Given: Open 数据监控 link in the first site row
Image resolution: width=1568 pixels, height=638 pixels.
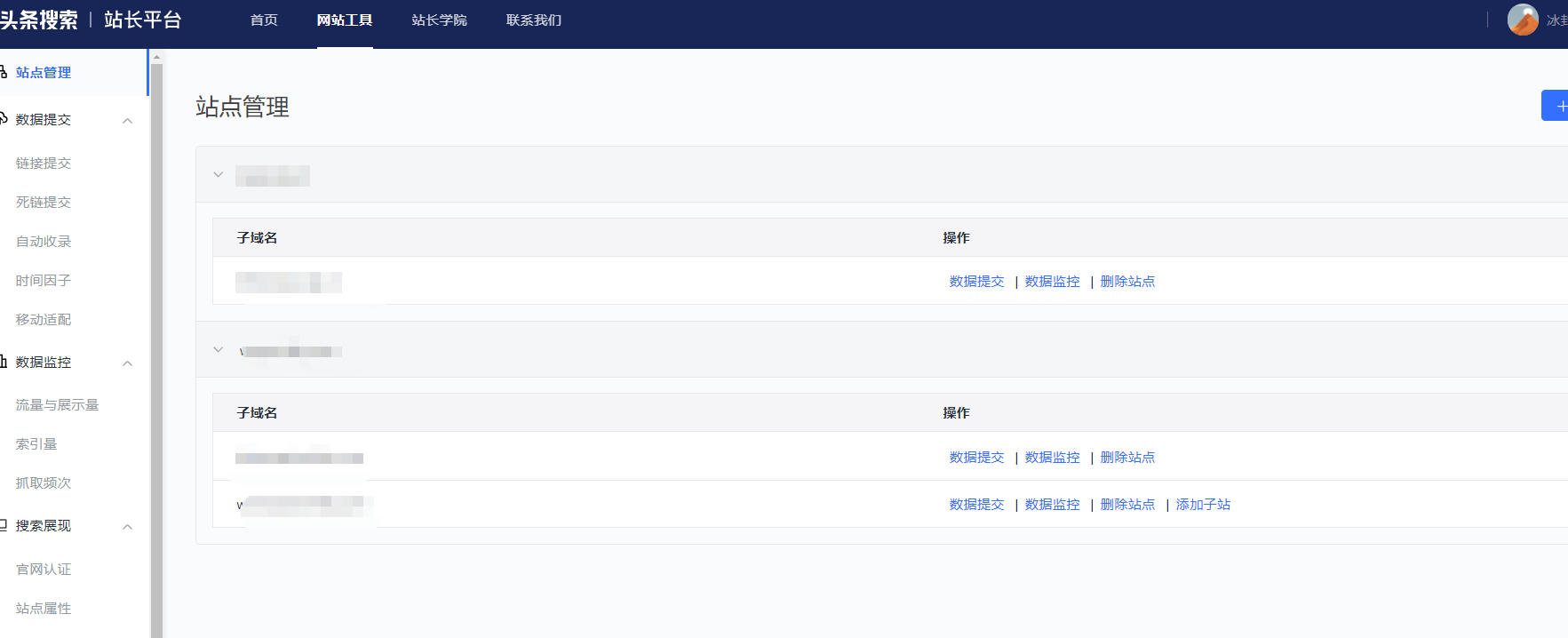Looking at the screenshot, I should [x=1052, y=282].
